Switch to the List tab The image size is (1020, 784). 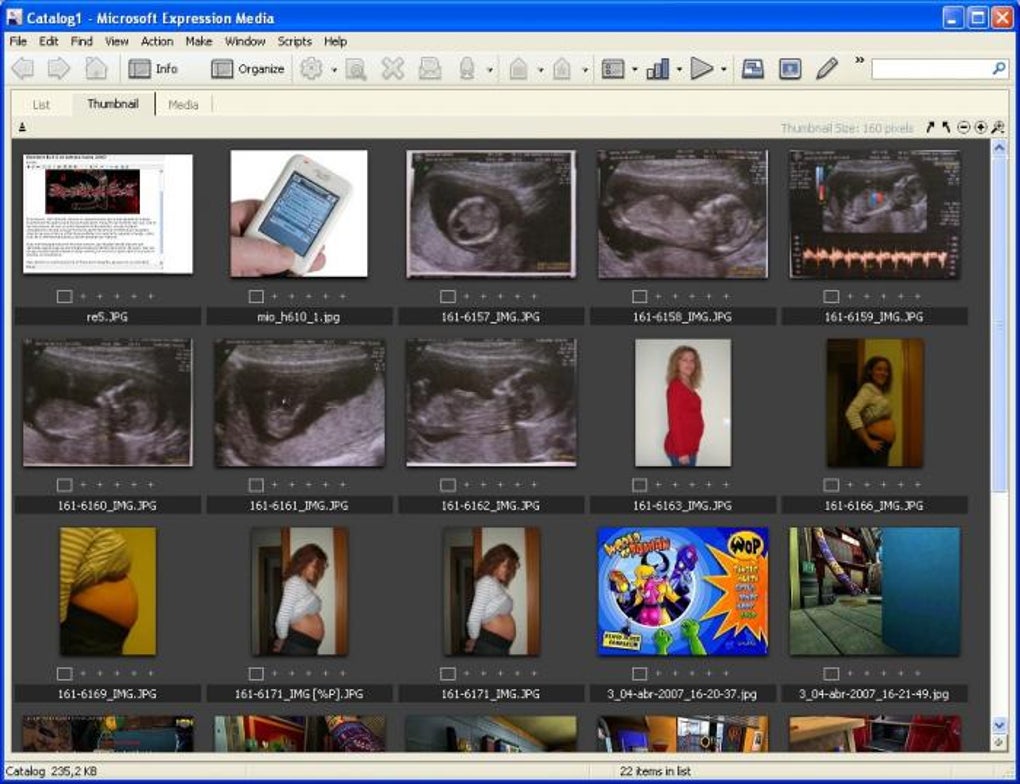(41, 104)
